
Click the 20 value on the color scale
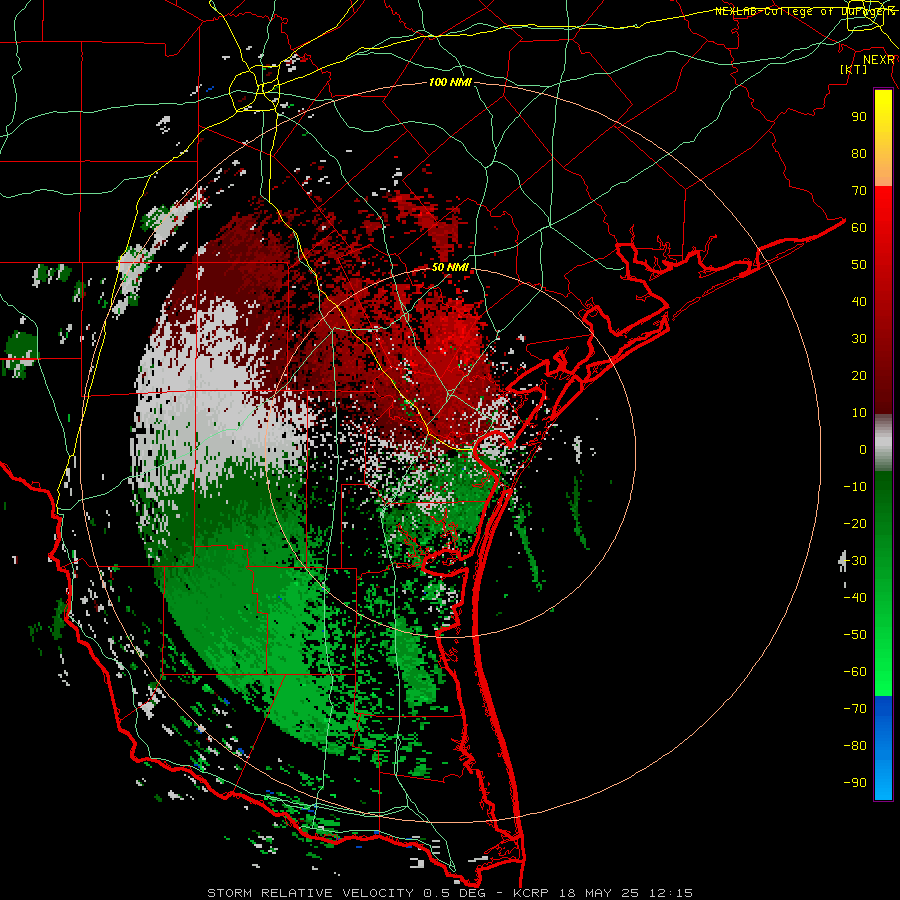859,375
